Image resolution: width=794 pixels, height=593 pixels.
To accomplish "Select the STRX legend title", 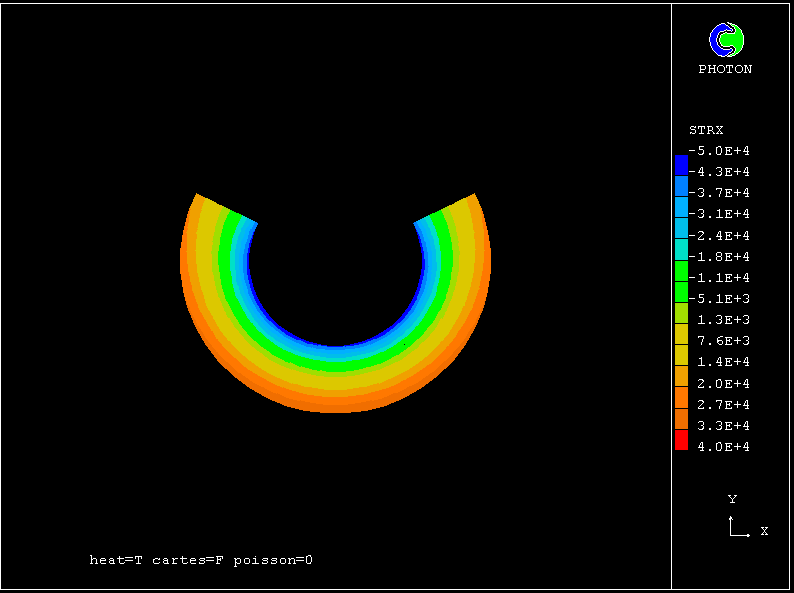I will 706,130.
